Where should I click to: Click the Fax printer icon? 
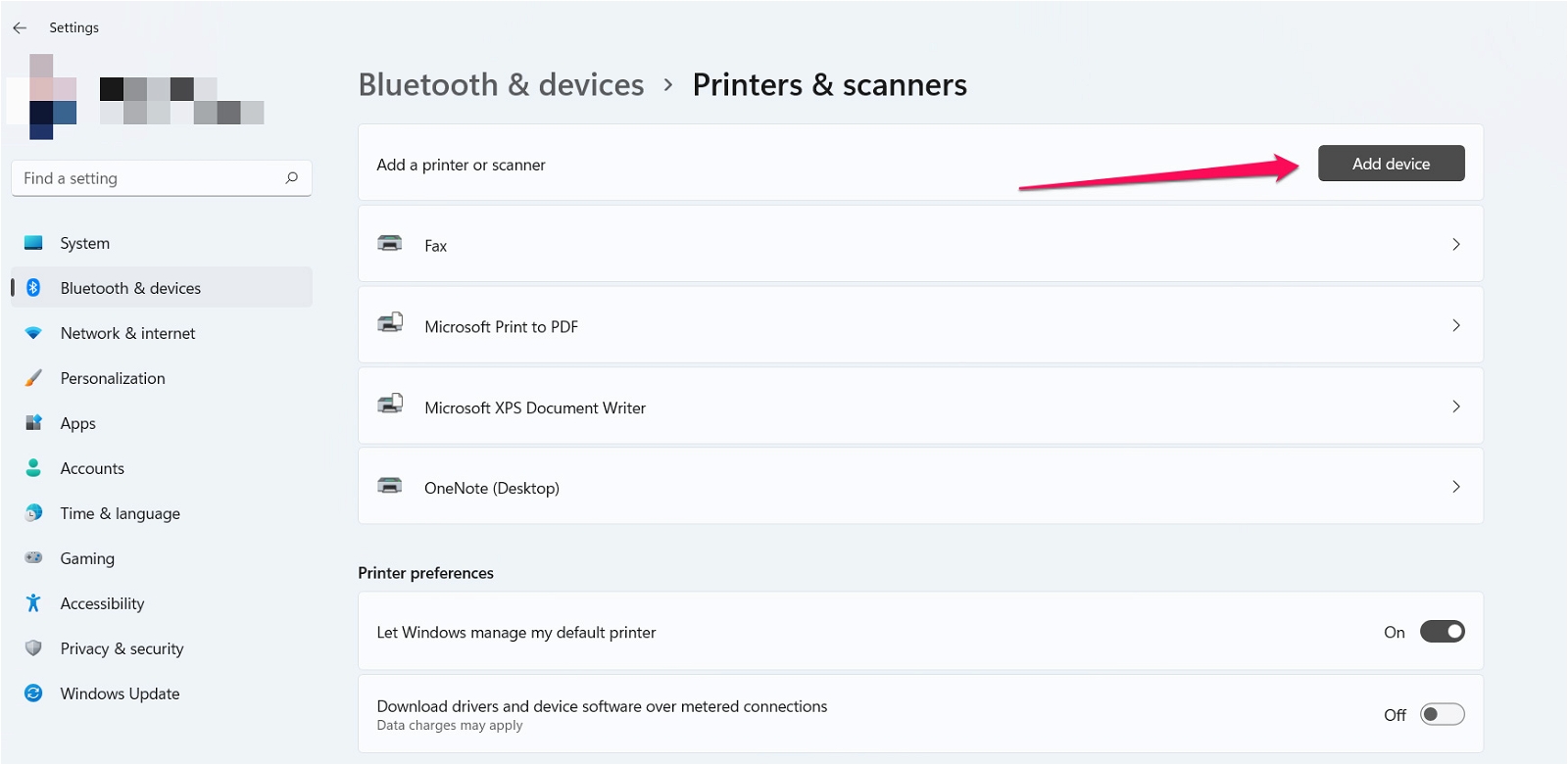(x=390, y=243)
